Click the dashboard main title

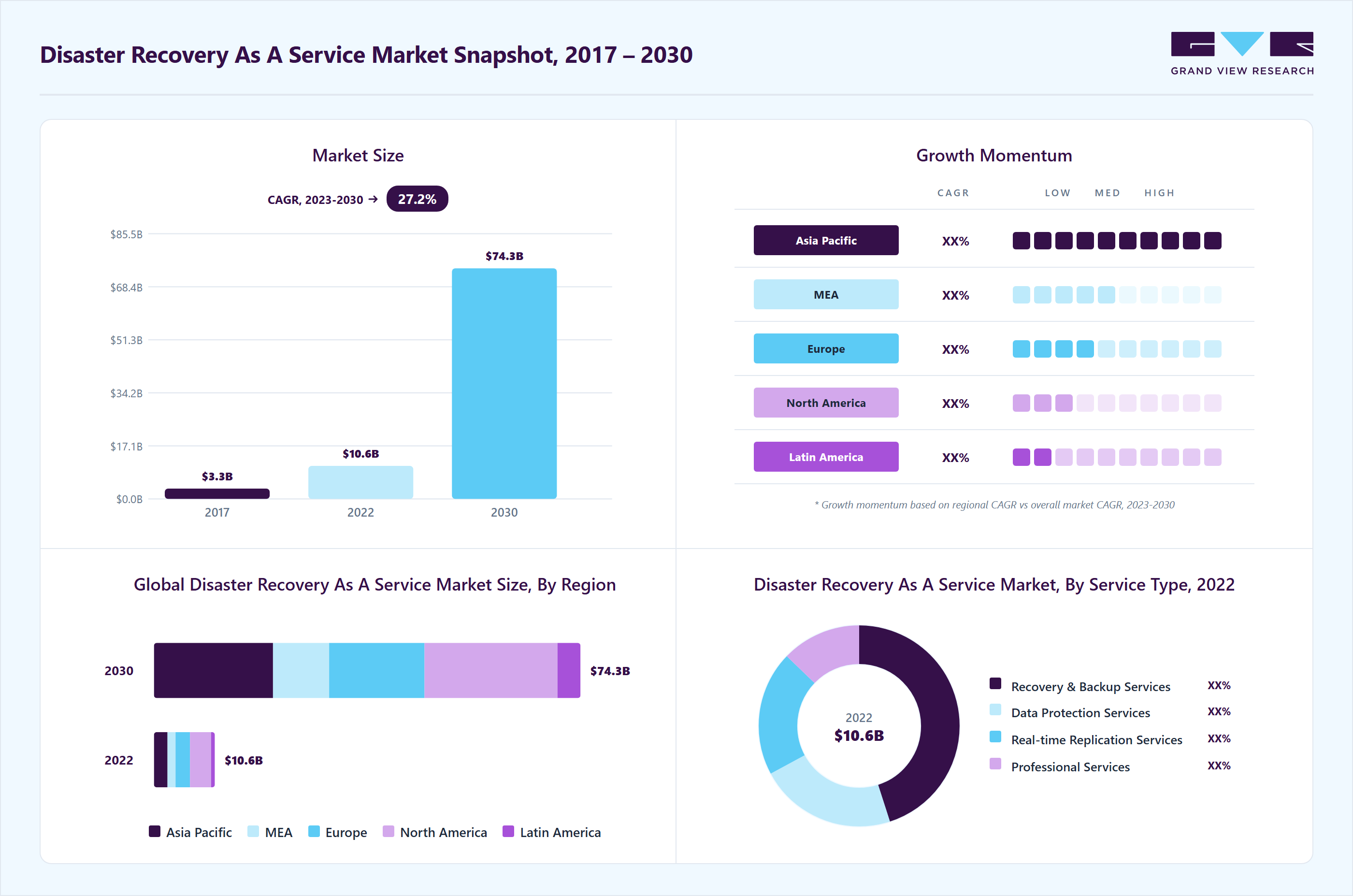[x=366, y=55]
